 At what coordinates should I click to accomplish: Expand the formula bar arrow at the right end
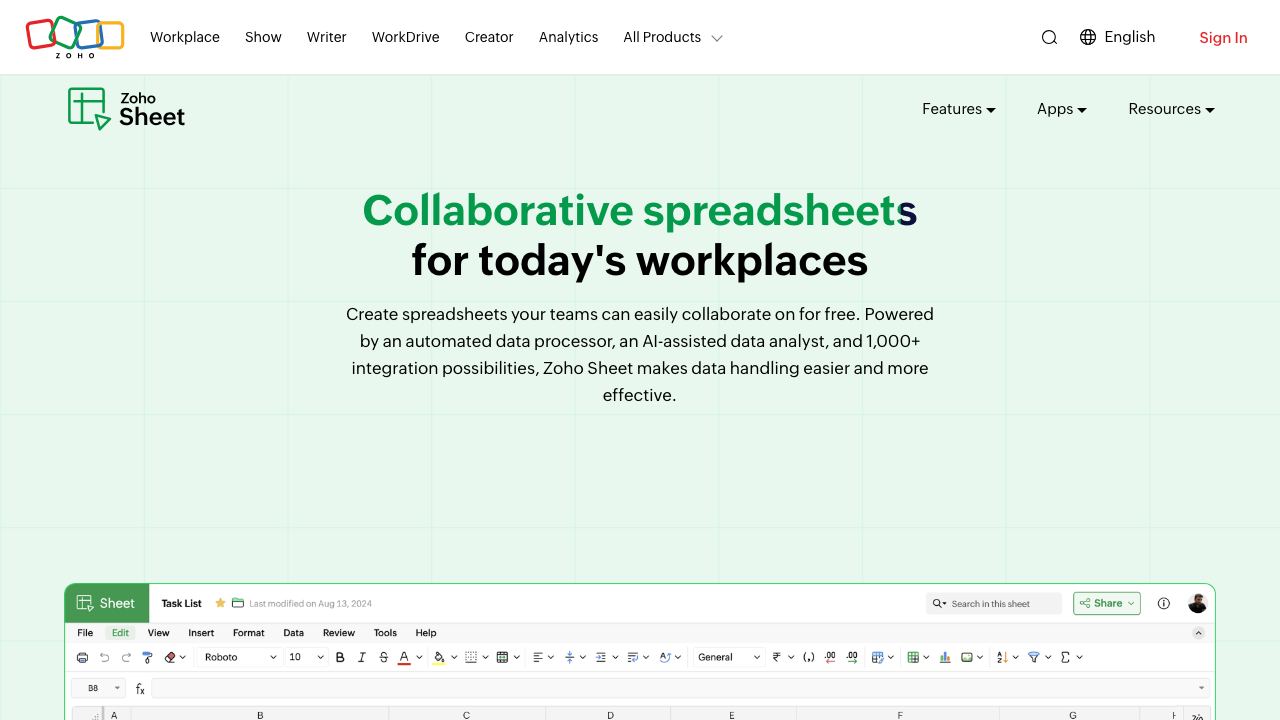[x=1201, y=688]
